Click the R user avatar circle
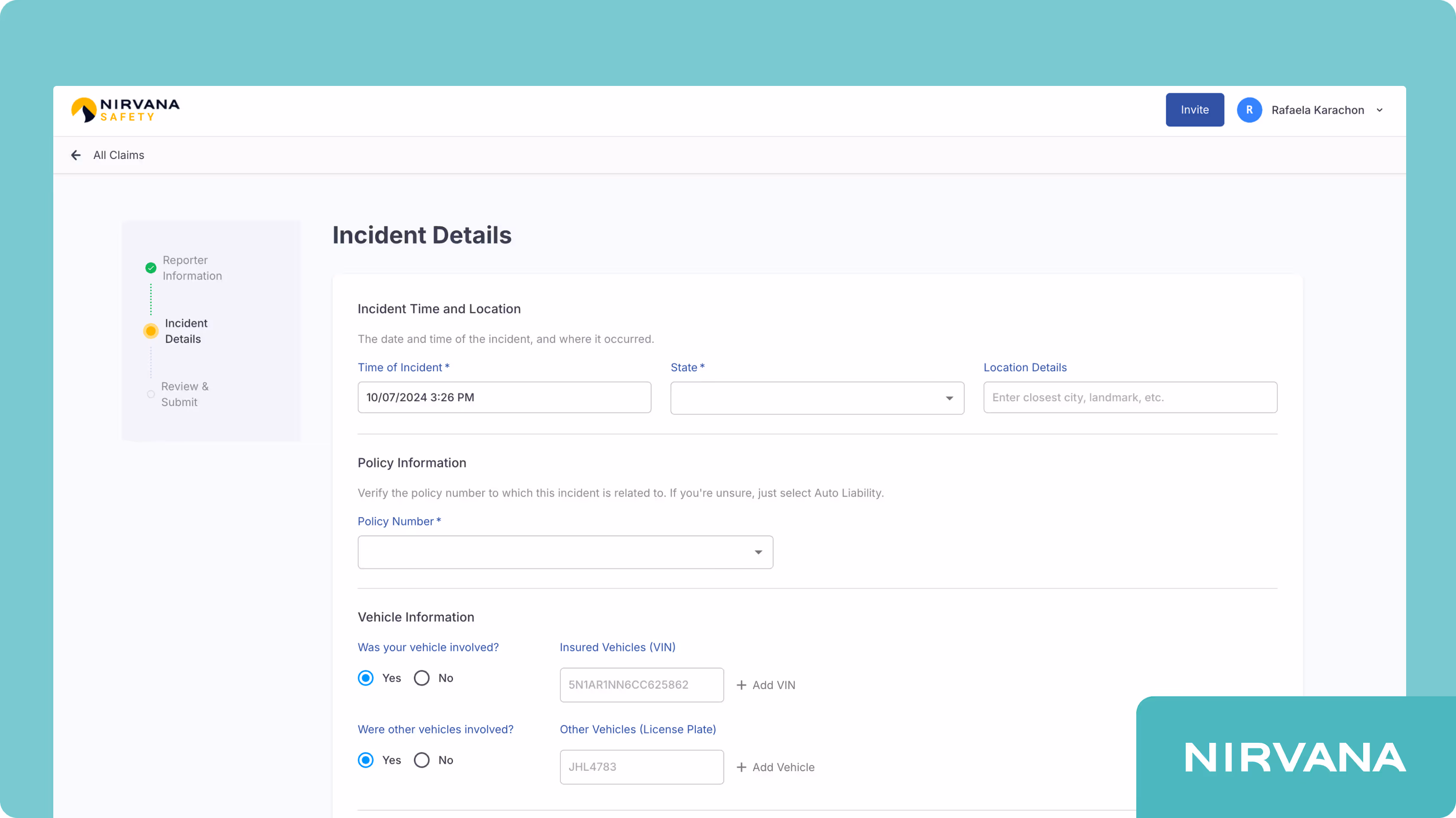 coord(1249,110)
